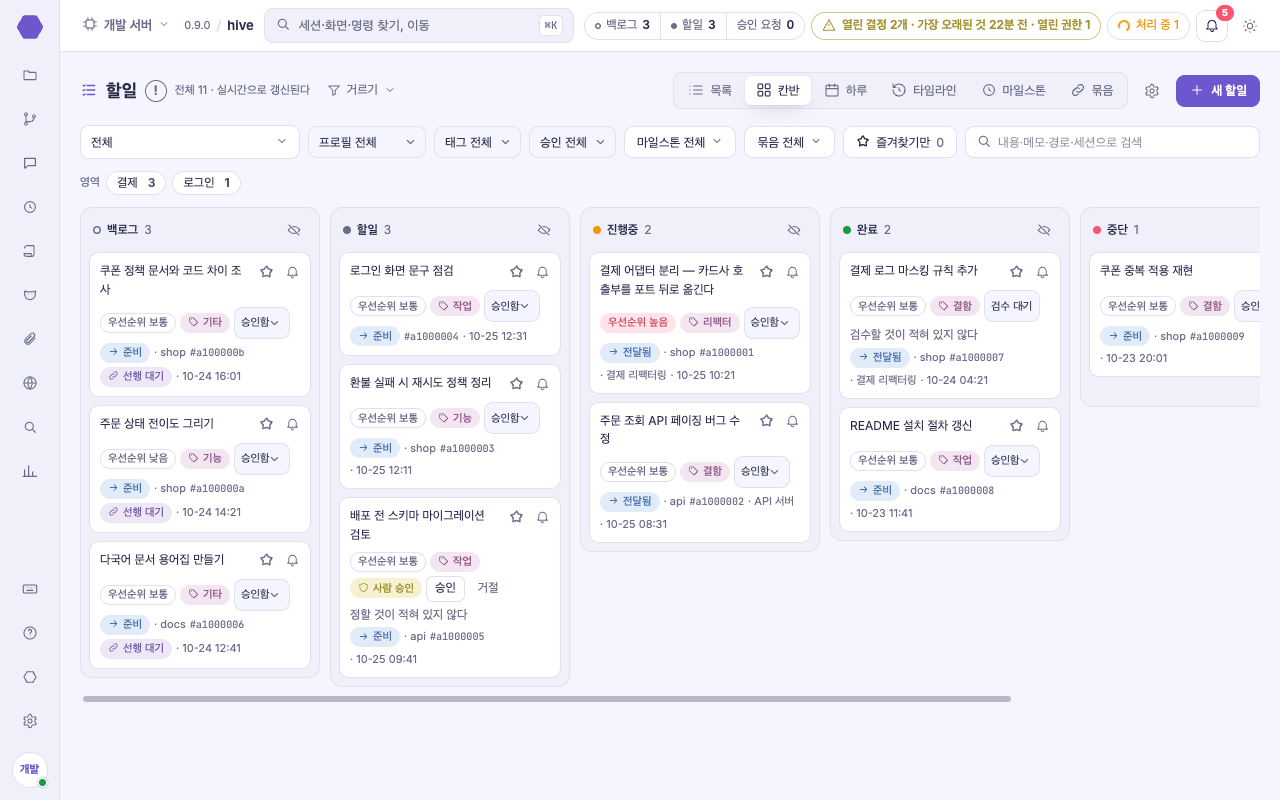1280x800 pixels.
Task: Switch theme with the sun icon
Action: click(1250, 25)
